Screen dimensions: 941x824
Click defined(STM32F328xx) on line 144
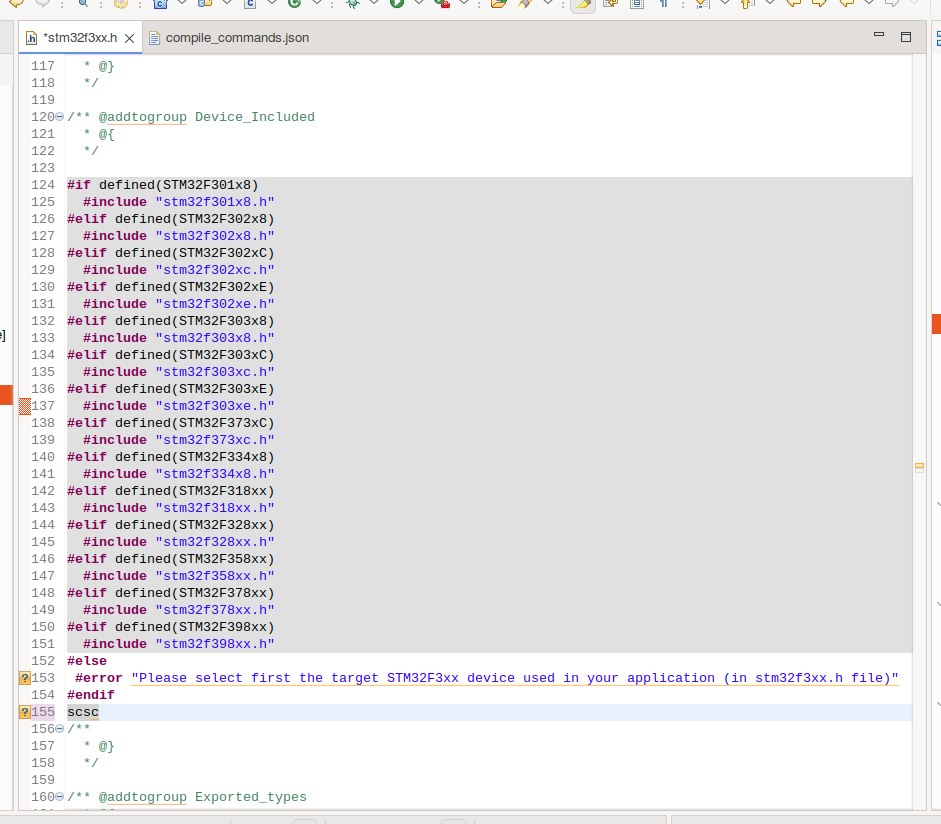tap(194, 525)
